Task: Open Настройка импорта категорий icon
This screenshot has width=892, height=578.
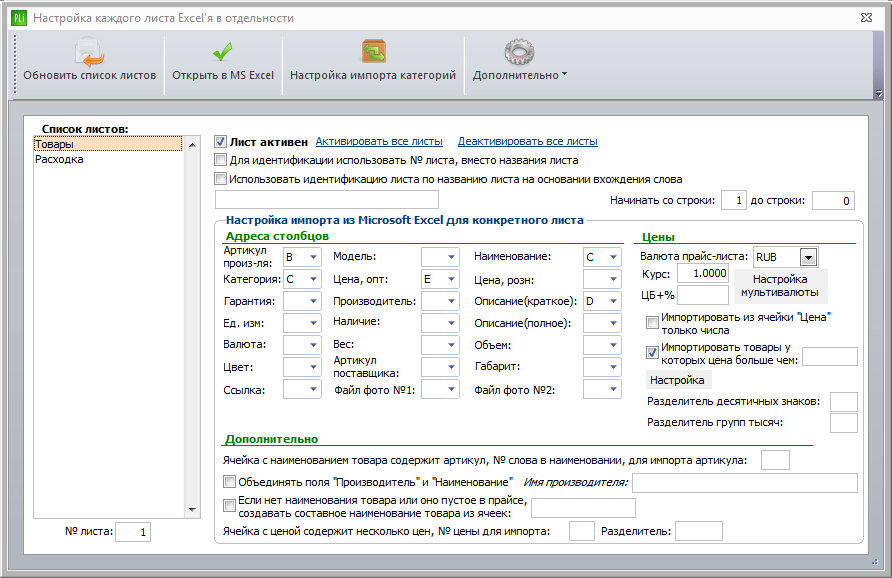Action: [x=373, y=52]
